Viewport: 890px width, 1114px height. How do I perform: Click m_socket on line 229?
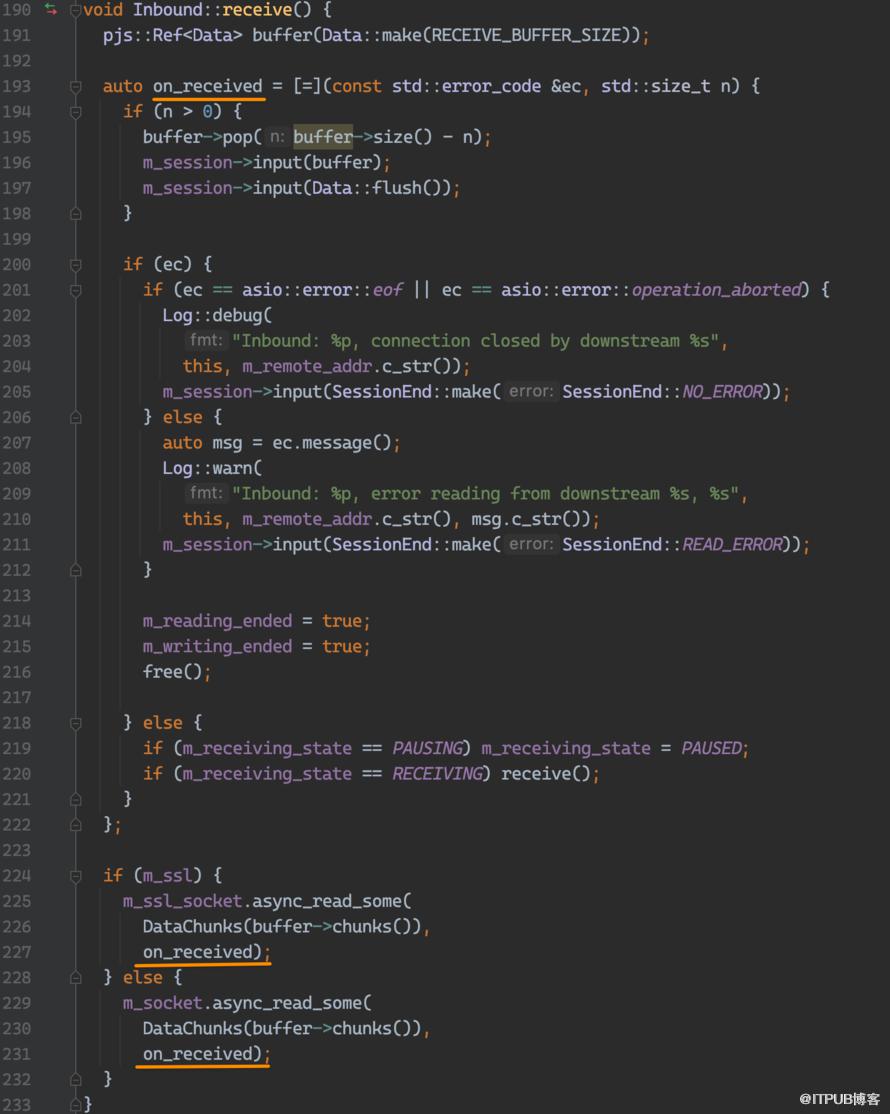(163, 1002)
